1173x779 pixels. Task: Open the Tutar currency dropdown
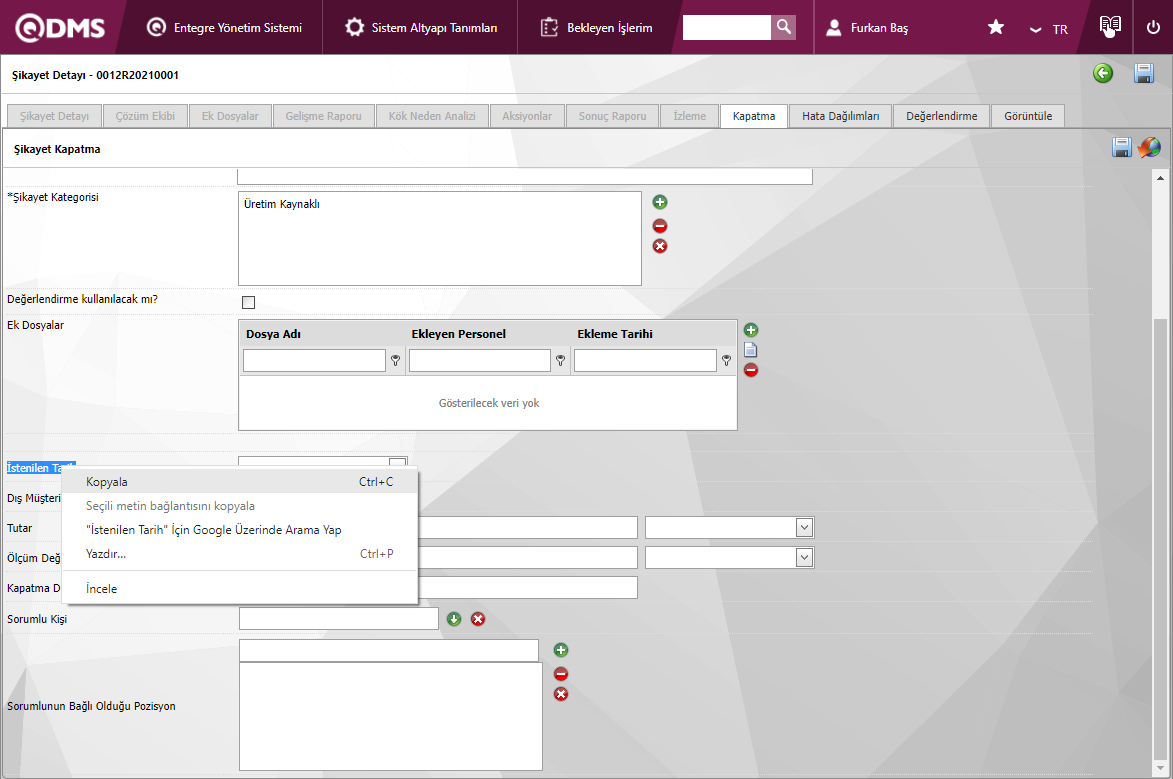729,527
